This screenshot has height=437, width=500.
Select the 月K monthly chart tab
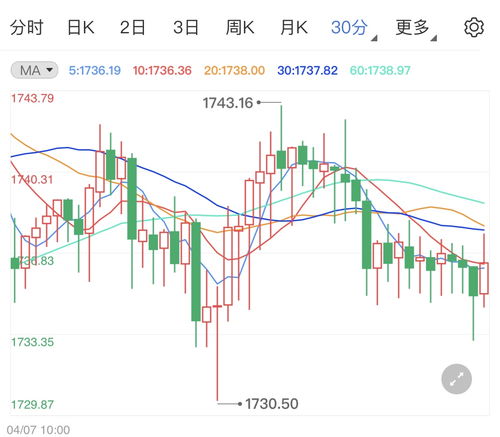tap(294, 27)
